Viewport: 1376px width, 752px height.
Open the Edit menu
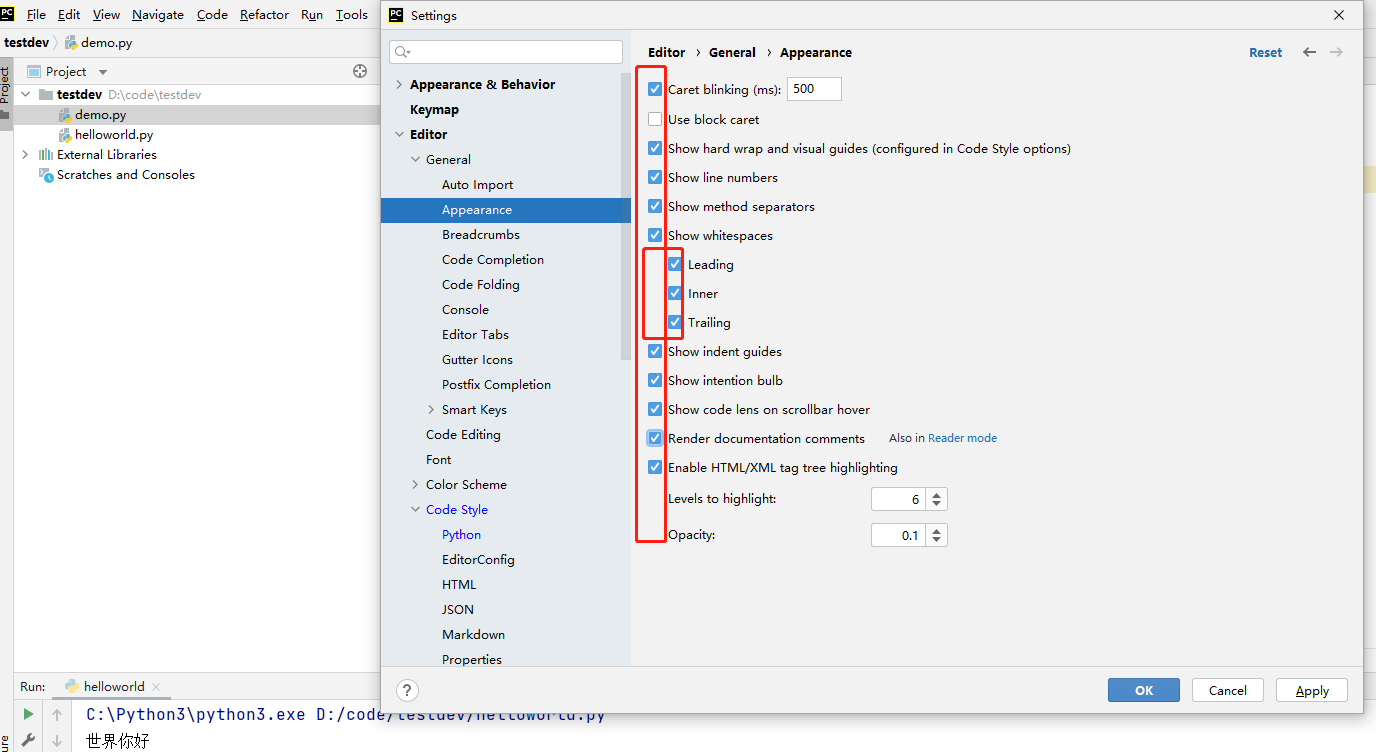pos(69,15)
